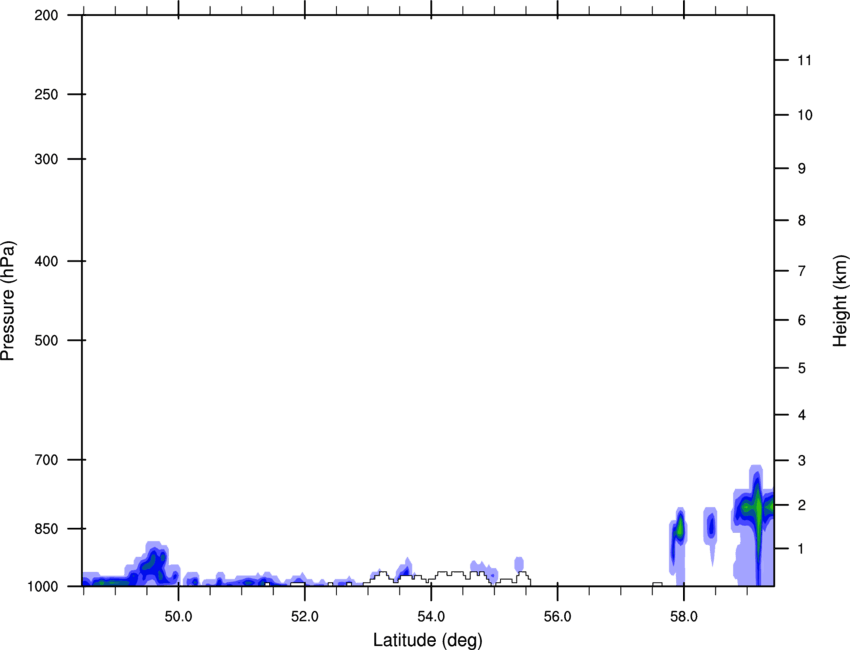Image resolution: width=850 pixels, height=650 pixels.
Task: Click the tall green cloud core near 59 degrees
Action: point(757,510)
